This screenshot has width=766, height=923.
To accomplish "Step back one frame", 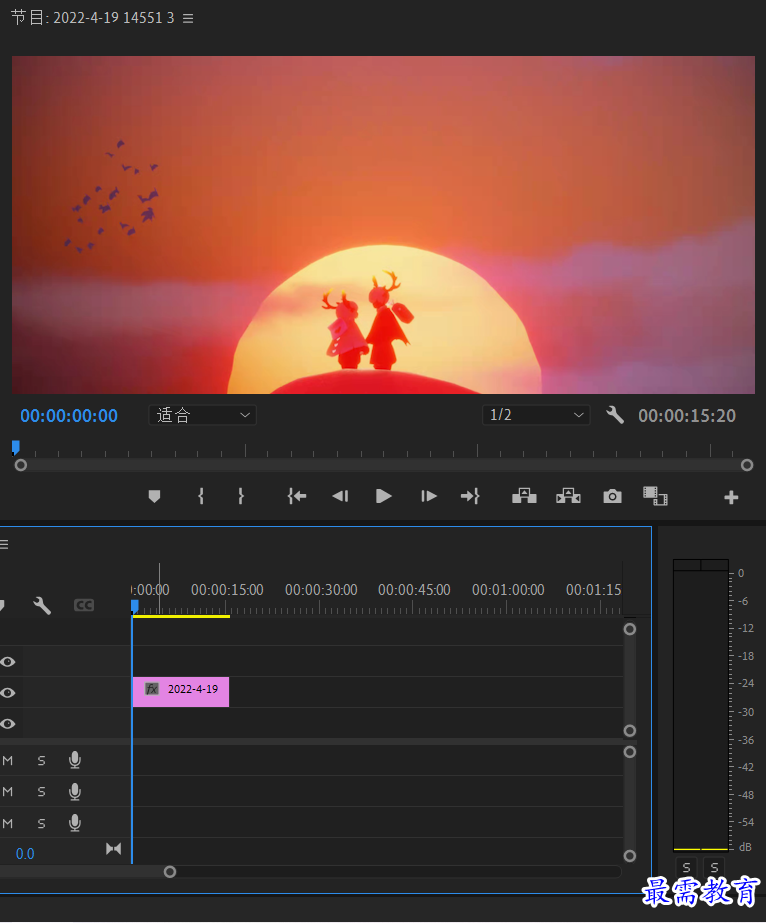I will pyautogui.click(x=340, y=496).
